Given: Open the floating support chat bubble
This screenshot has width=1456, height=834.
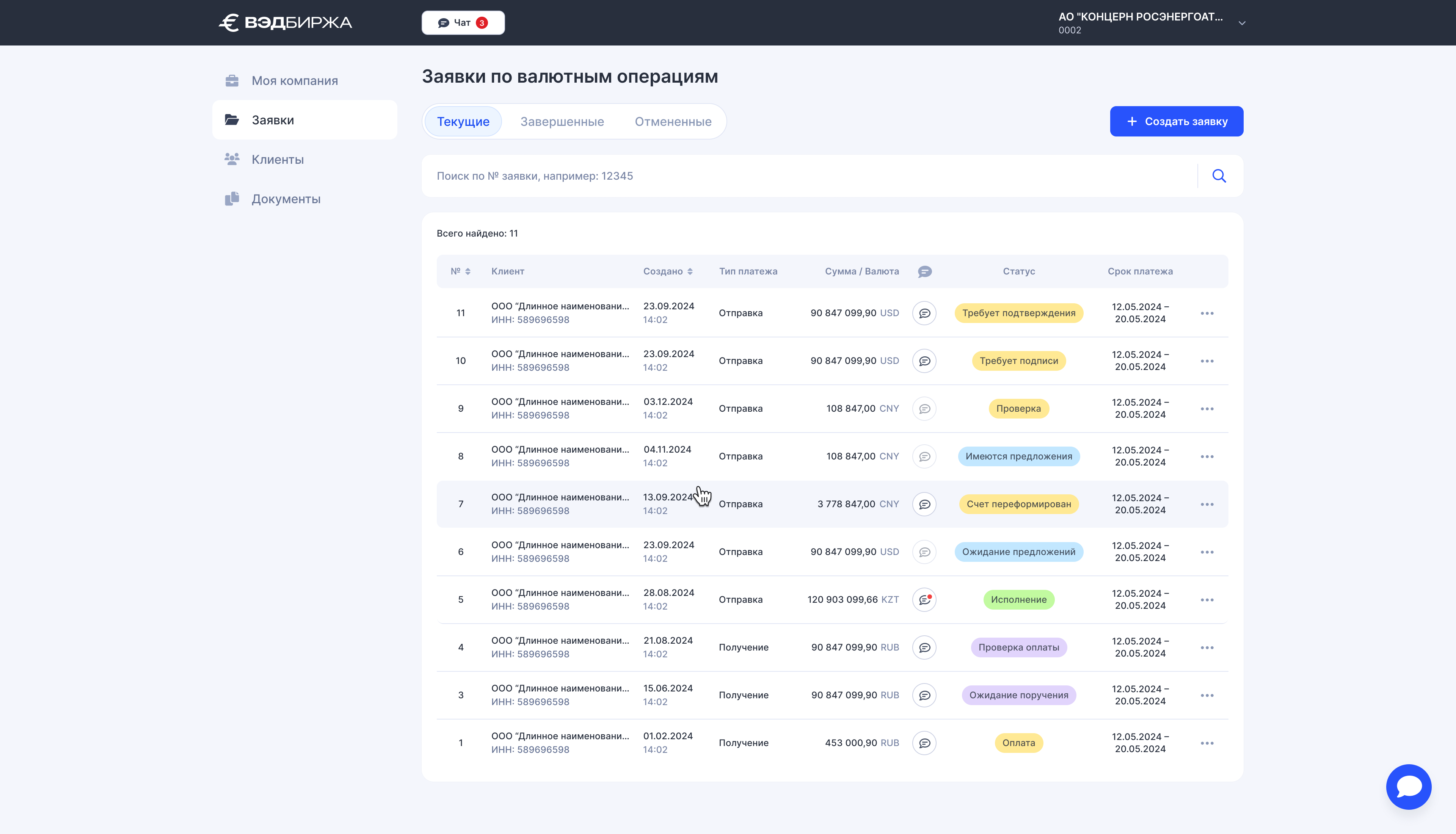Looking at the screenshot, I should [x=1409, y=787].
